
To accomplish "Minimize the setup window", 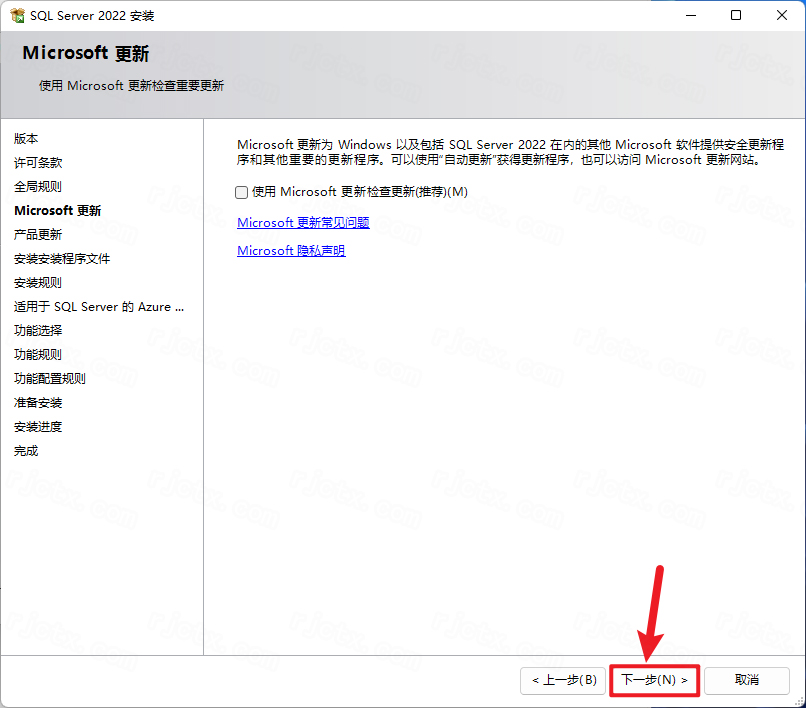I will pyautogui.click(x=691, y=15).
